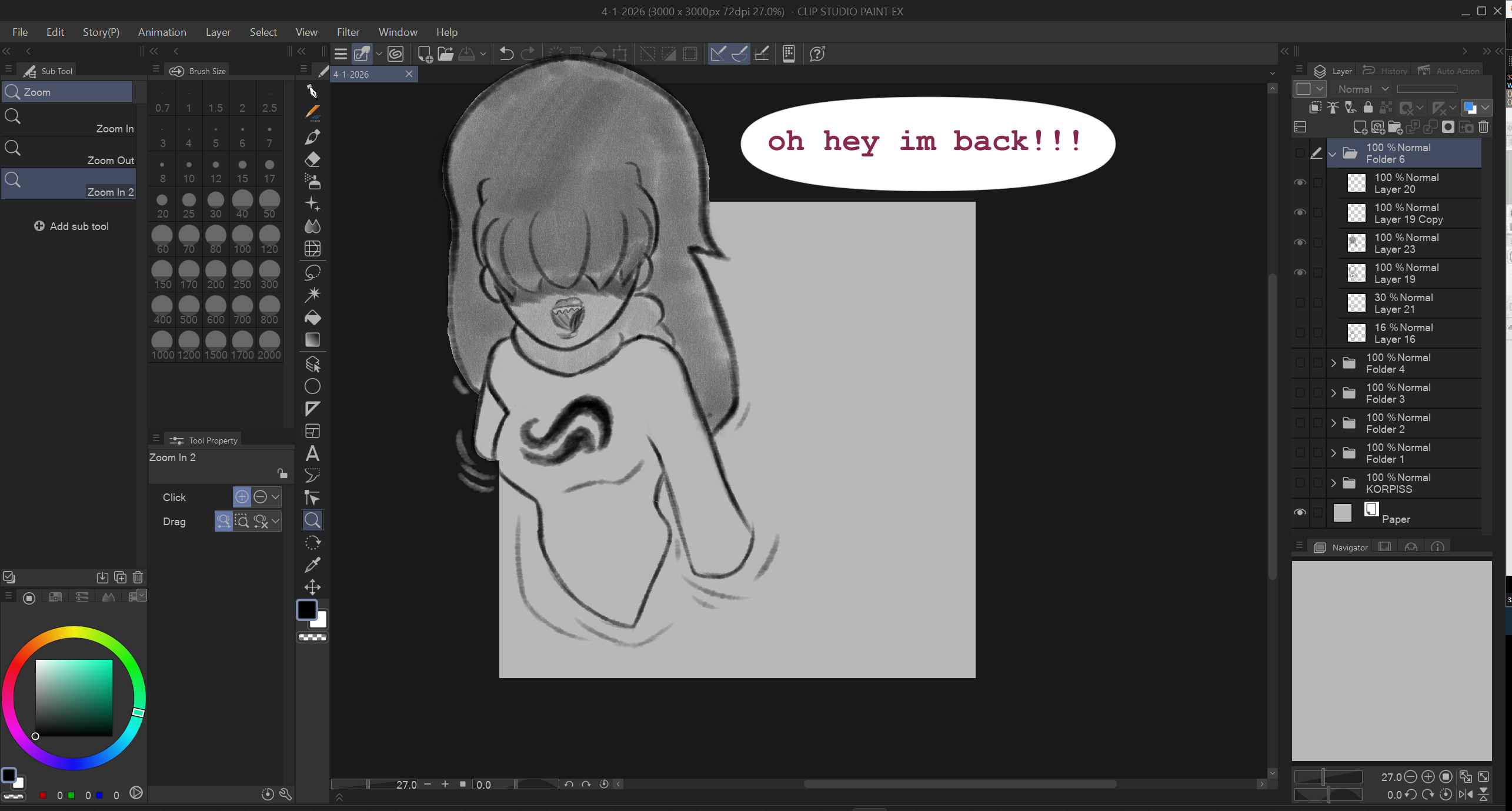Select the Zoom Out sub tool
Image resolution: width=1512 pixels, height=811 pixels.
coord(68,153)
